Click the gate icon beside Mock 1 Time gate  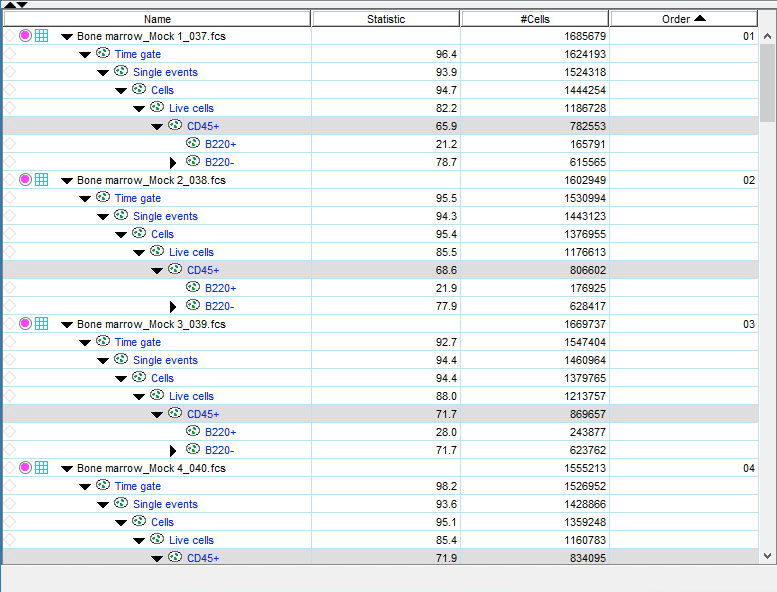[103, 54]
